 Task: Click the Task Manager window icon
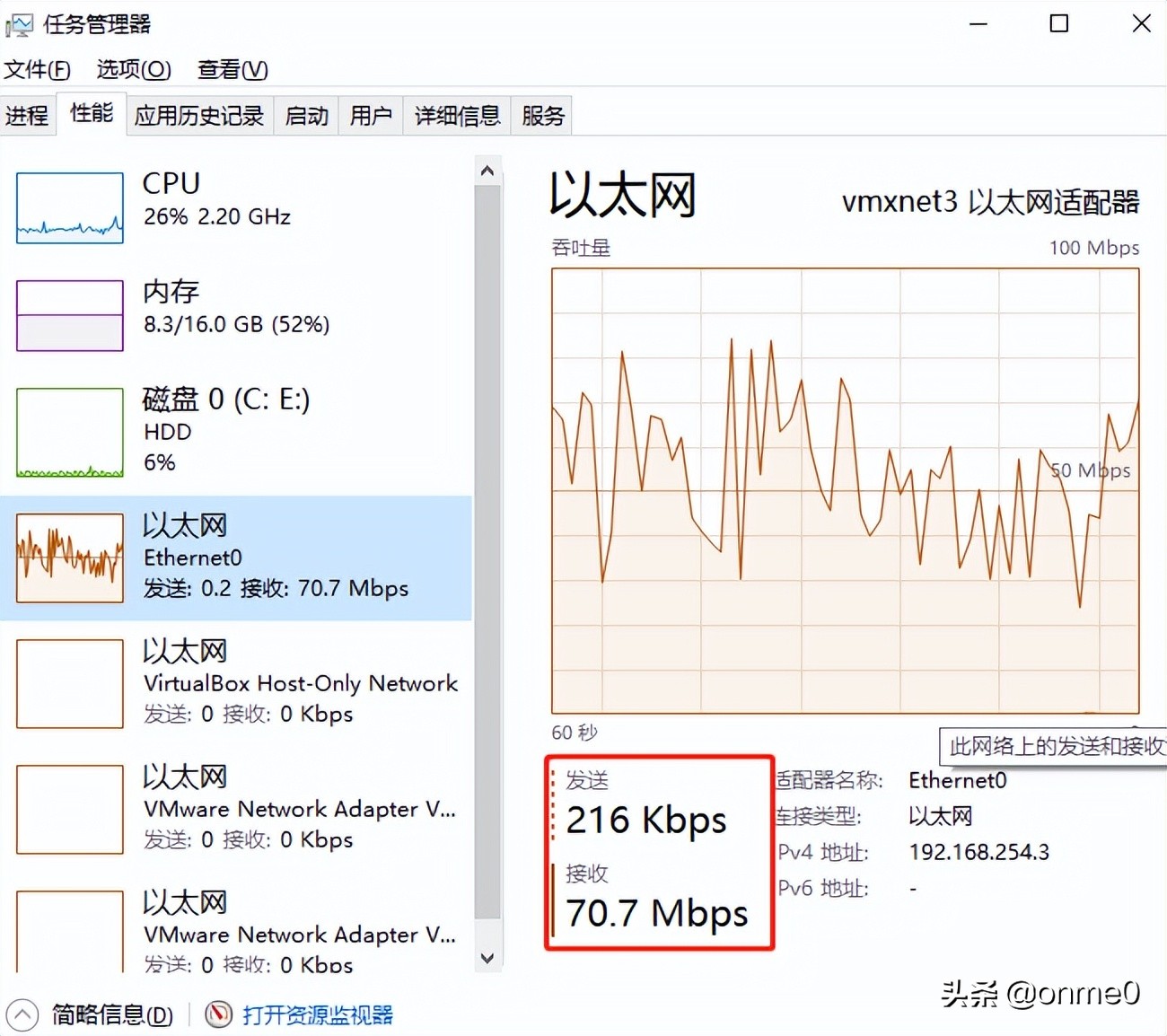[x=19, y=23]
